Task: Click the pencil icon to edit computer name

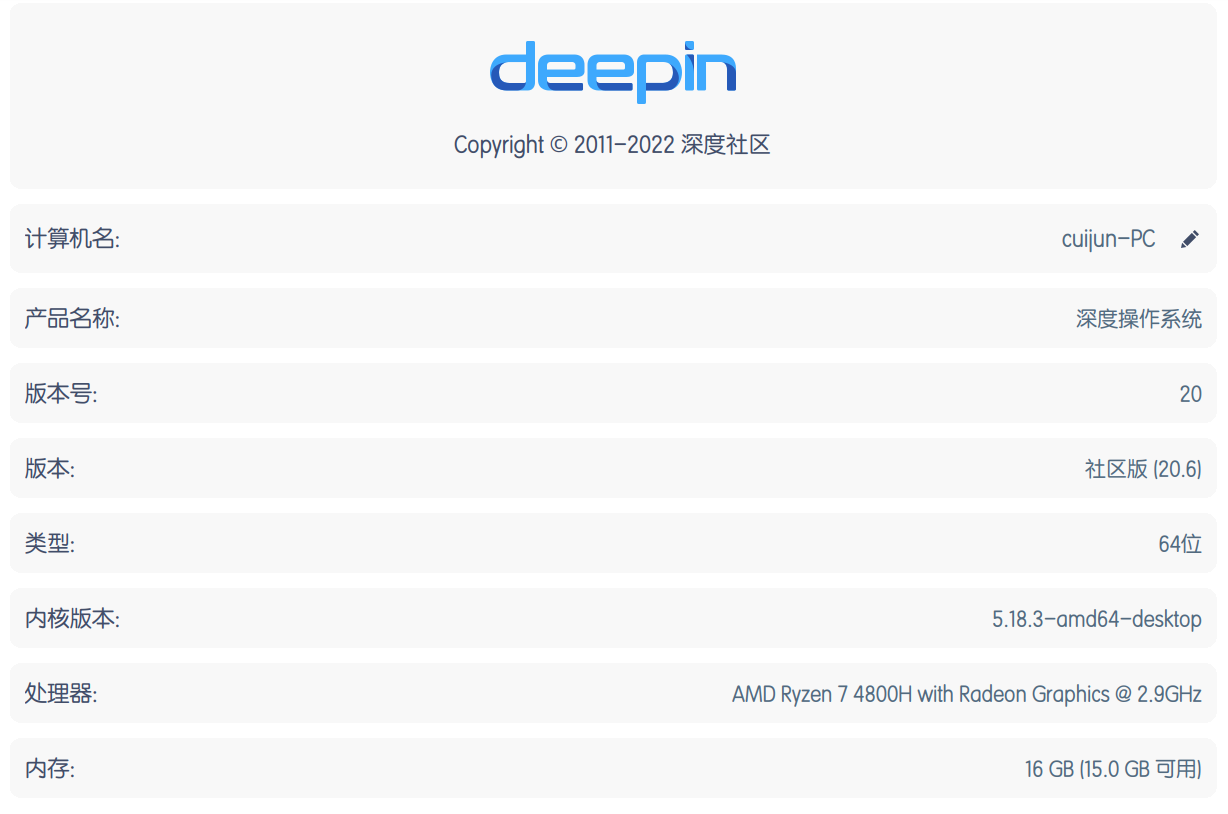Action: 1189,239
